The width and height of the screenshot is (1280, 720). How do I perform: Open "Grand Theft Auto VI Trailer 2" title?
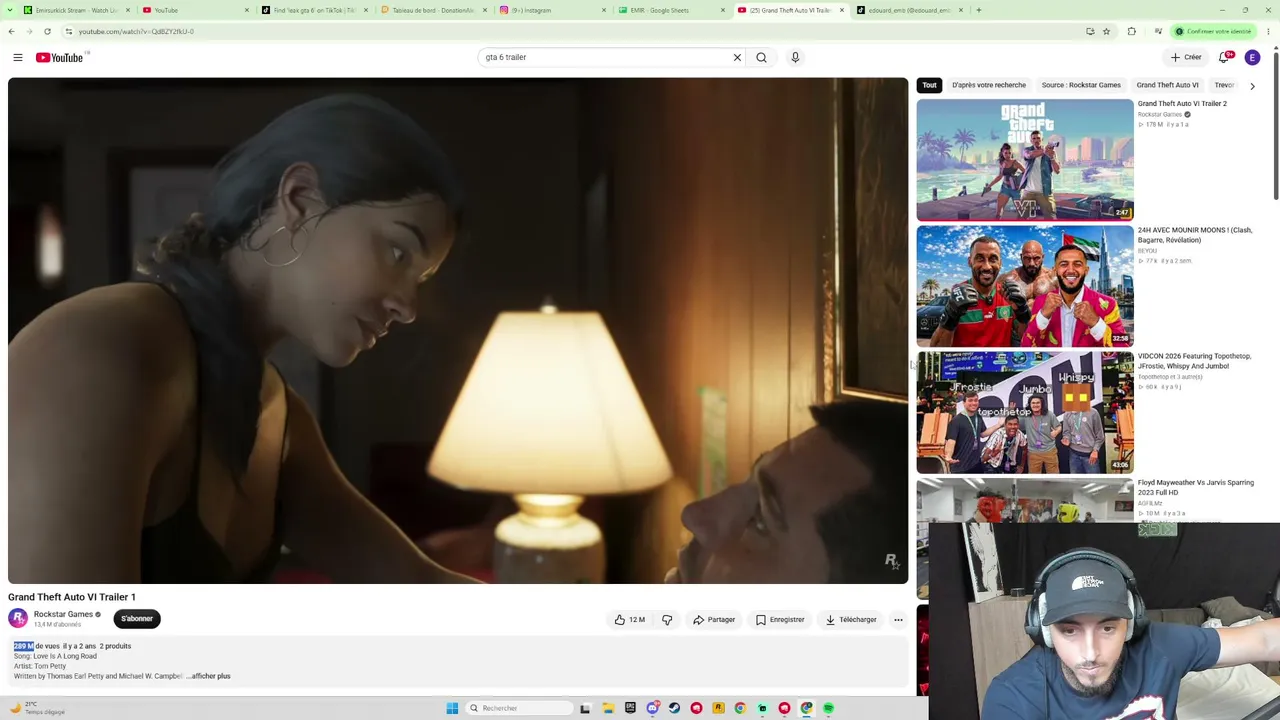[1182, 104]
